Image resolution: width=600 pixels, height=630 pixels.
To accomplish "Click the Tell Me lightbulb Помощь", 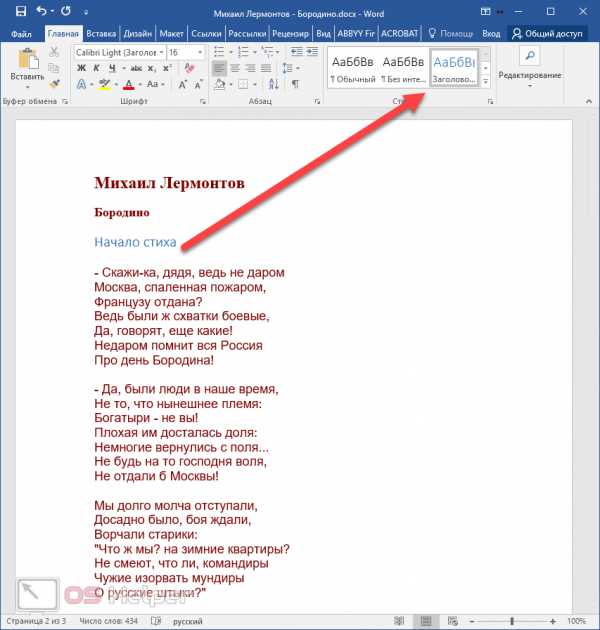I will tap(451, 34).
